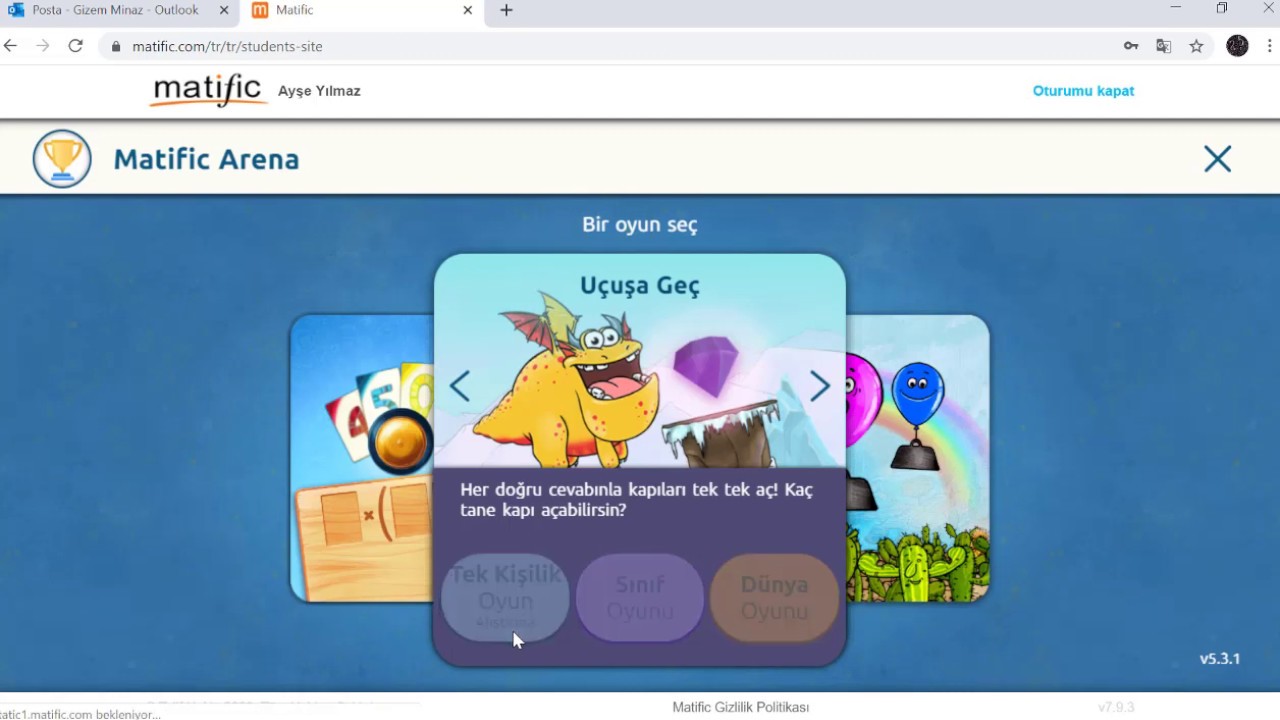Reload the page

pos(75,46)
